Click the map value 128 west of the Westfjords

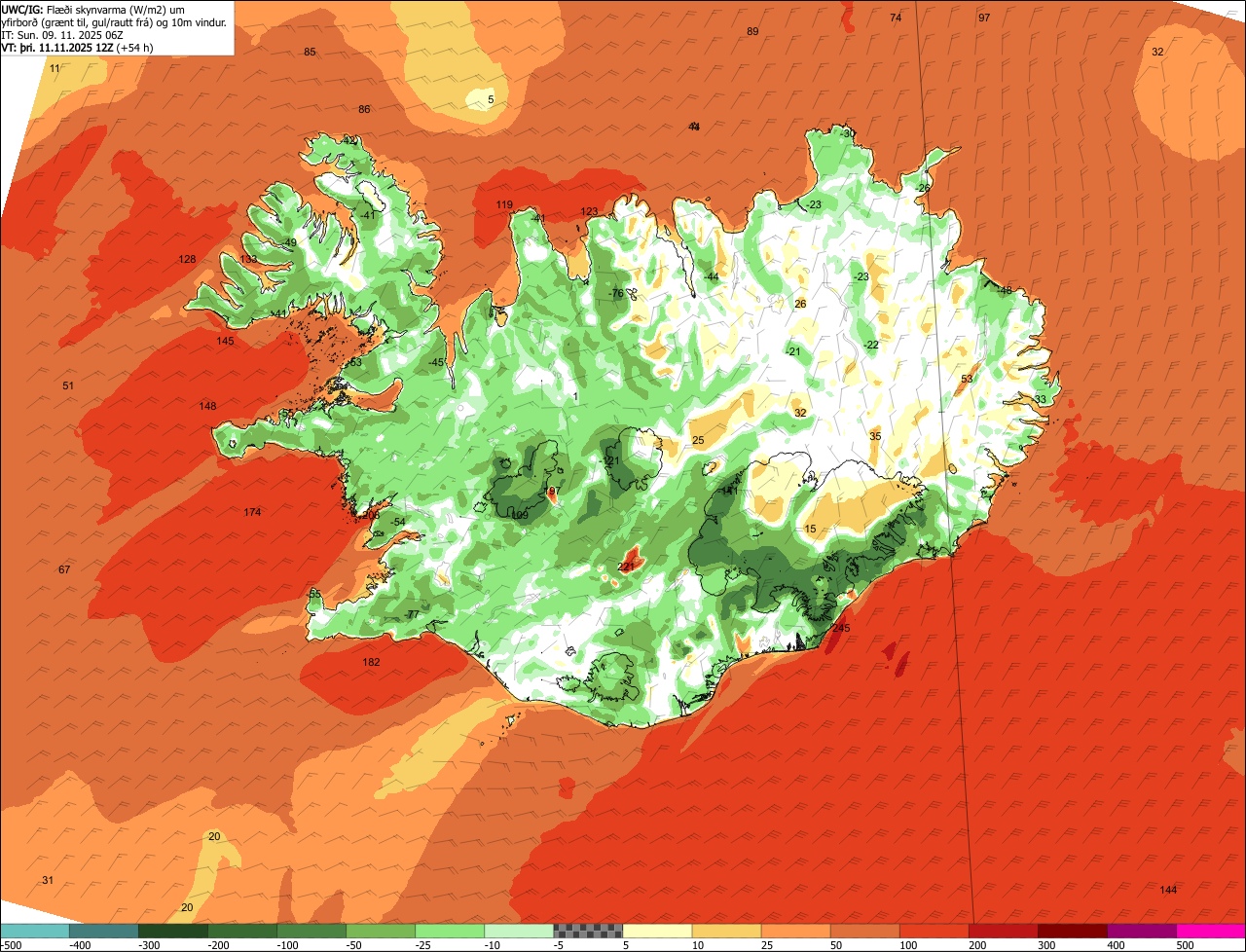(187, 259)
